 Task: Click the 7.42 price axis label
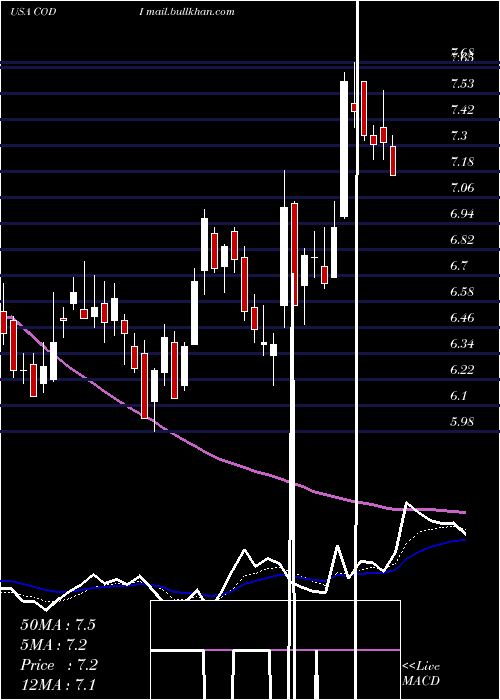(x=462, y=110)
